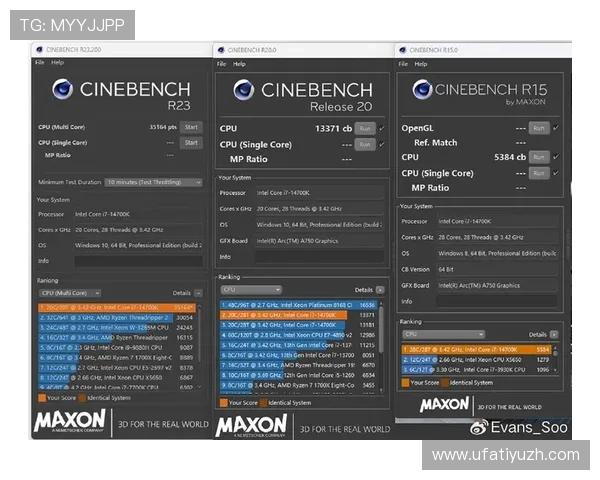Select the AMD Ryzen Threadripper 30054 row in R23
The height and width of the screenshot is (480, 600).
click(x=117, y=318)
